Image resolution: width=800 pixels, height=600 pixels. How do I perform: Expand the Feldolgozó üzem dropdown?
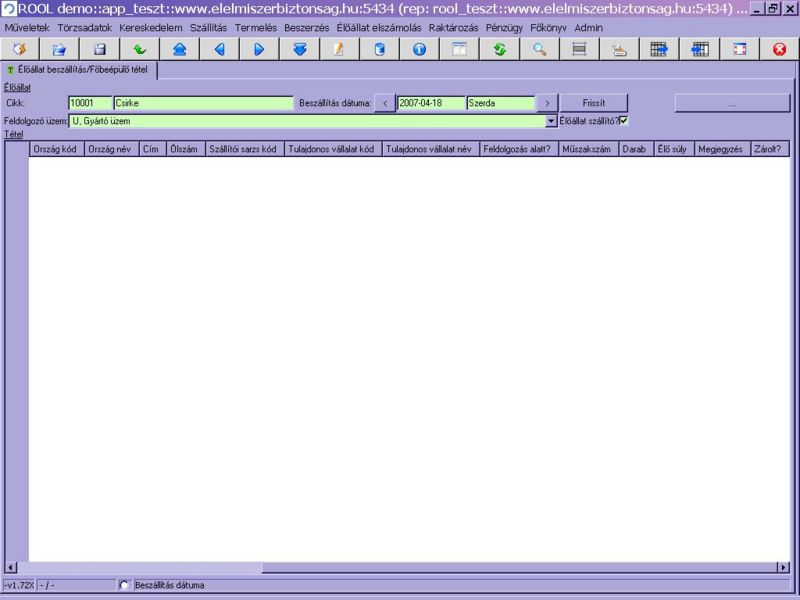pos(551,121)
